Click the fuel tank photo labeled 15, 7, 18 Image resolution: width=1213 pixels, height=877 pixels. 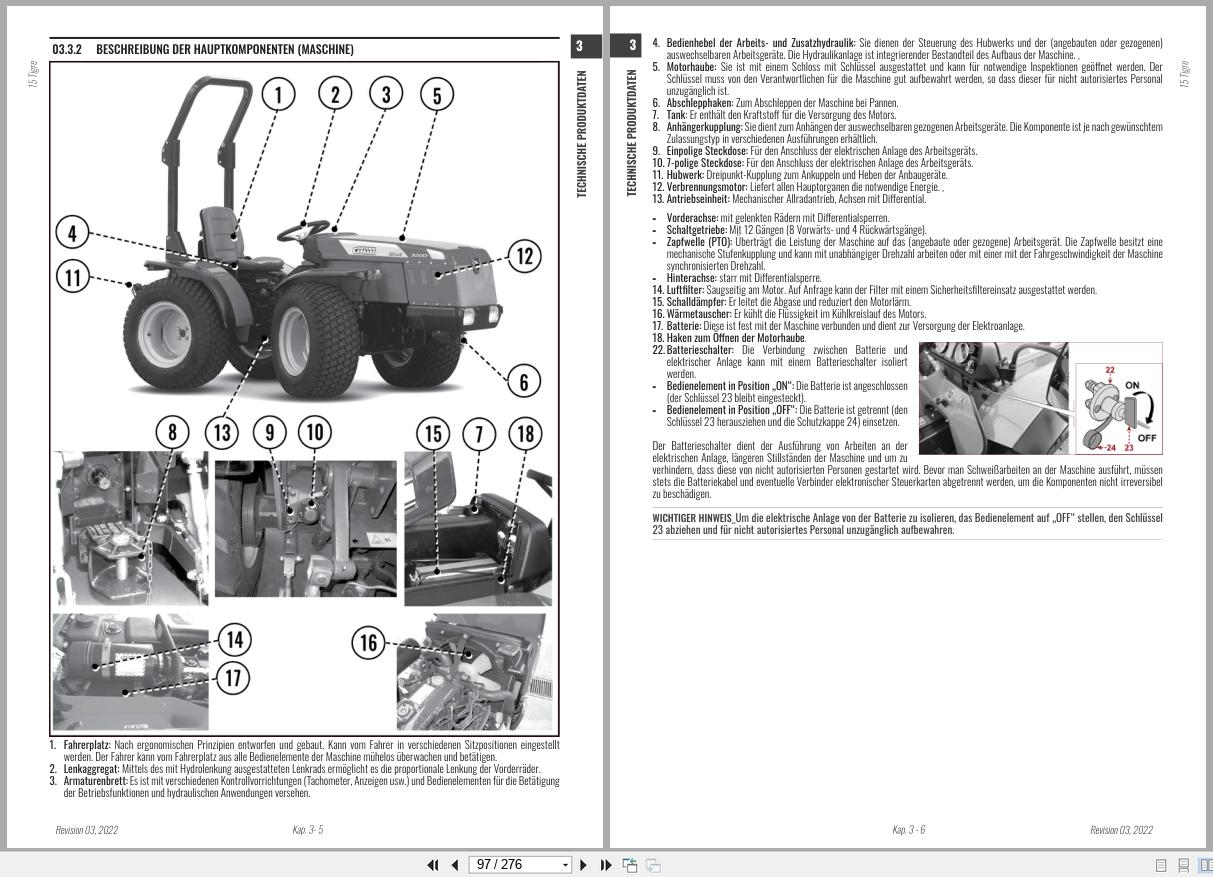(478, 528)
